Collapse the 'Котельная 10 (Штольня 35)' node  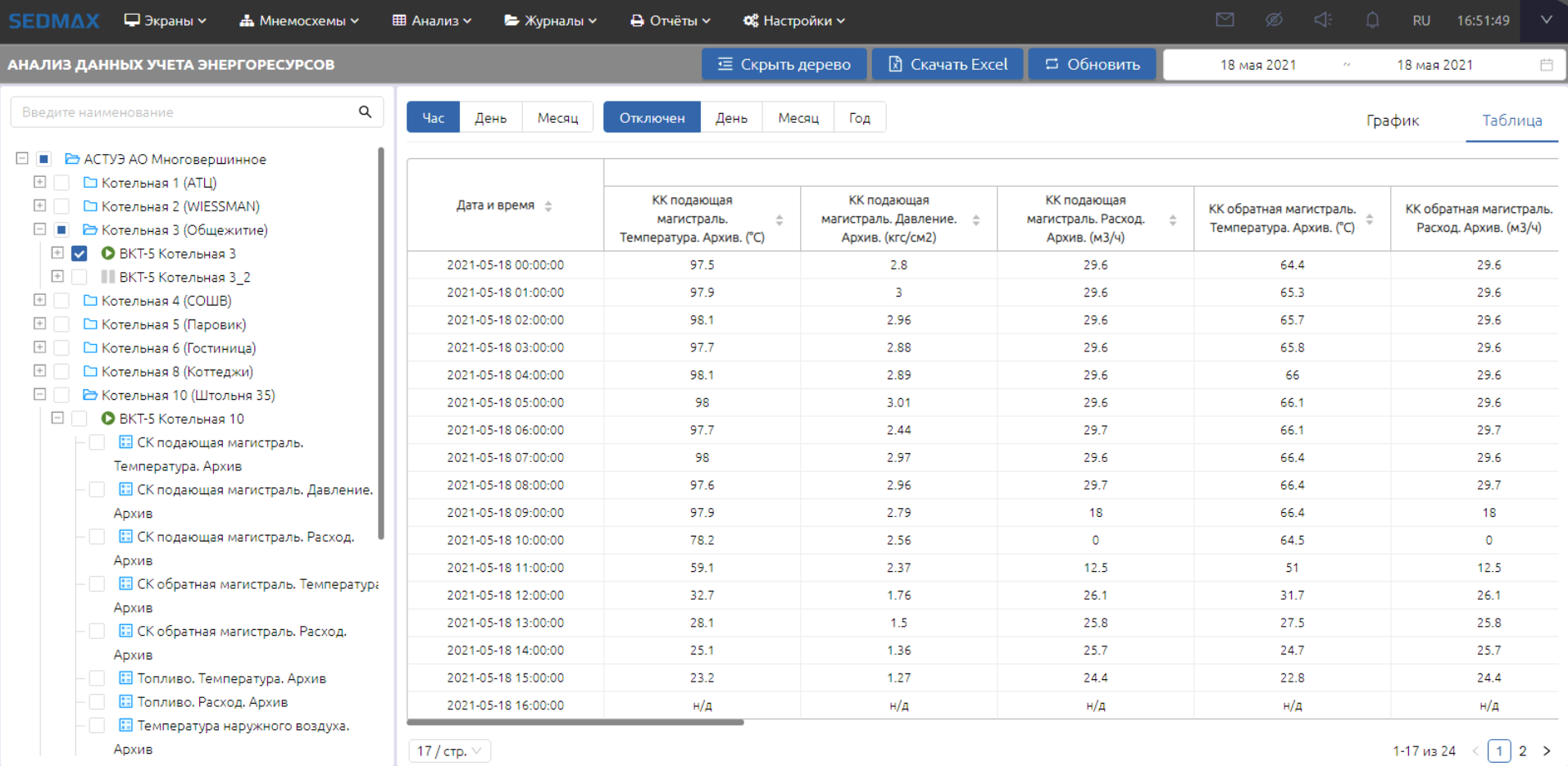click(x=39, y=395)
